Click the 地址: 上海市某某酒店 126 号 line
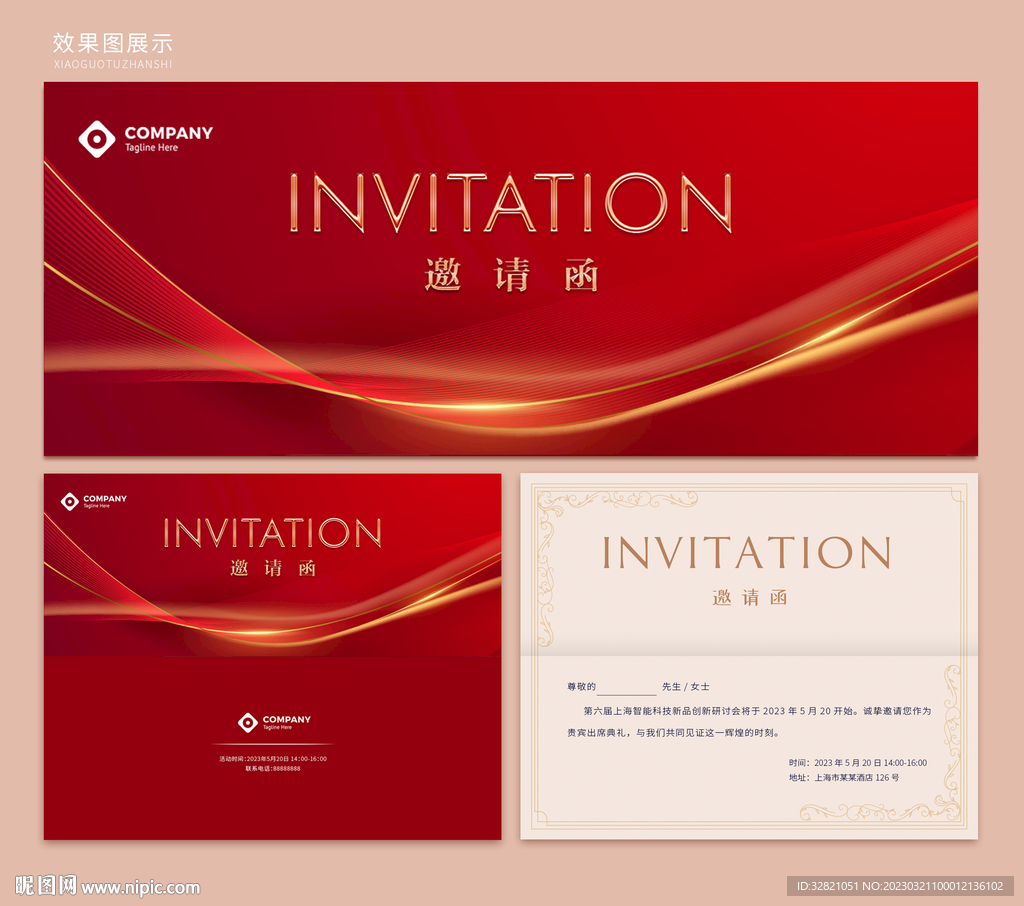Viewport: 1024px width, 906px height. pyautogui.click(x=844, y=777)
